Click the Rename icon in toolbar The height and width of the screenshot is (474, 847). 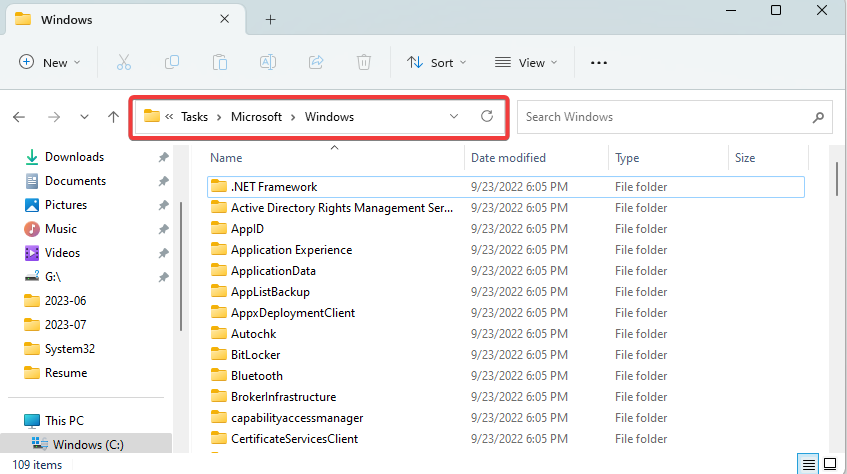coord(268,63)
